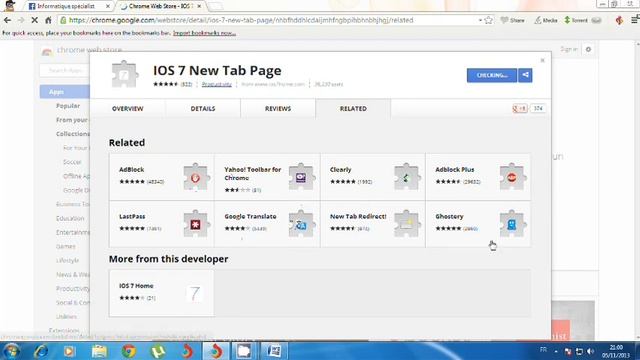Open the Windows Start button
Screen dimensions: 640x360
click(x=11, y=351)
